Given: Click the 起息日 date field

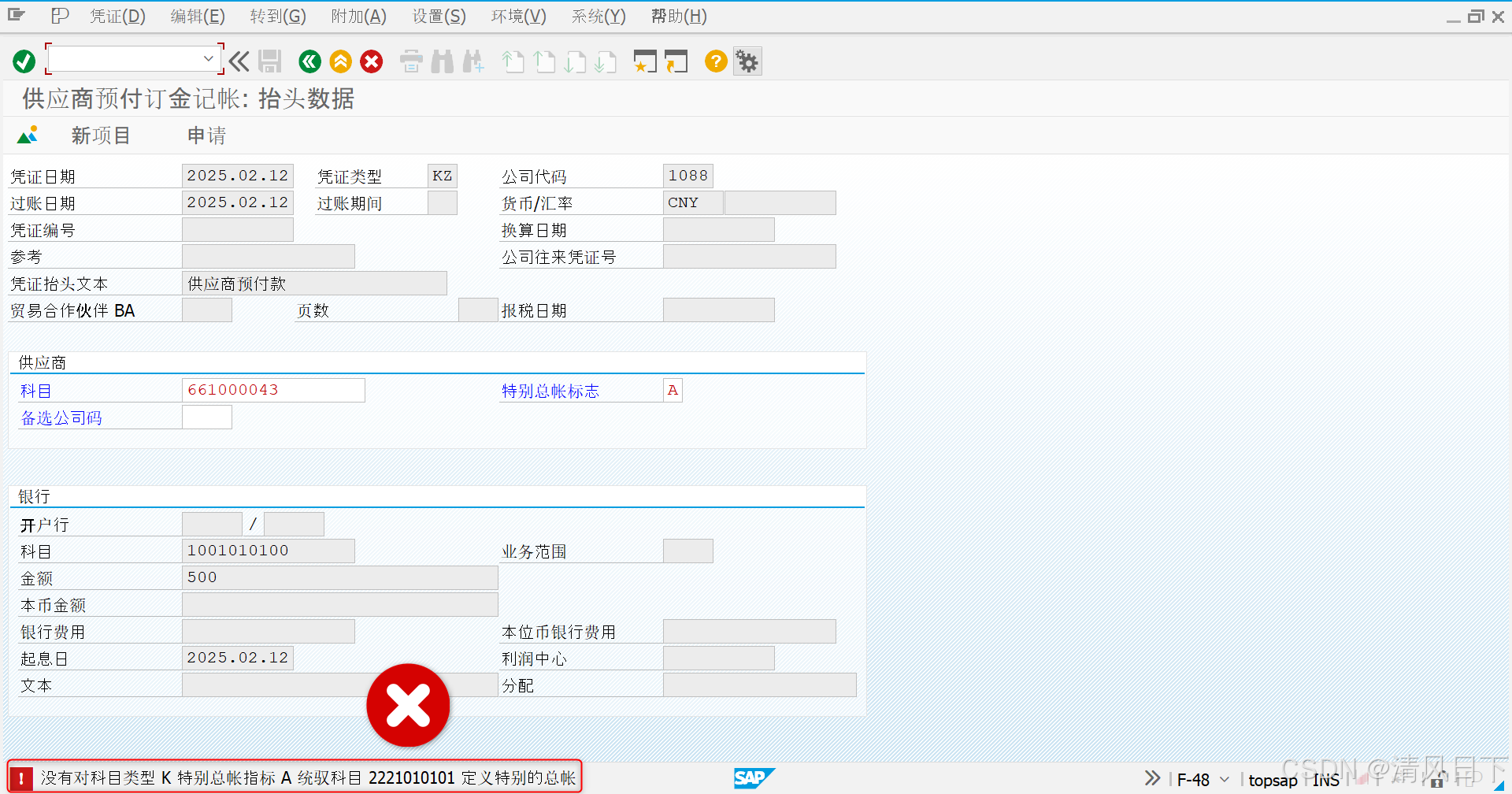Looking at the screenshot, I should pos(238,658).
